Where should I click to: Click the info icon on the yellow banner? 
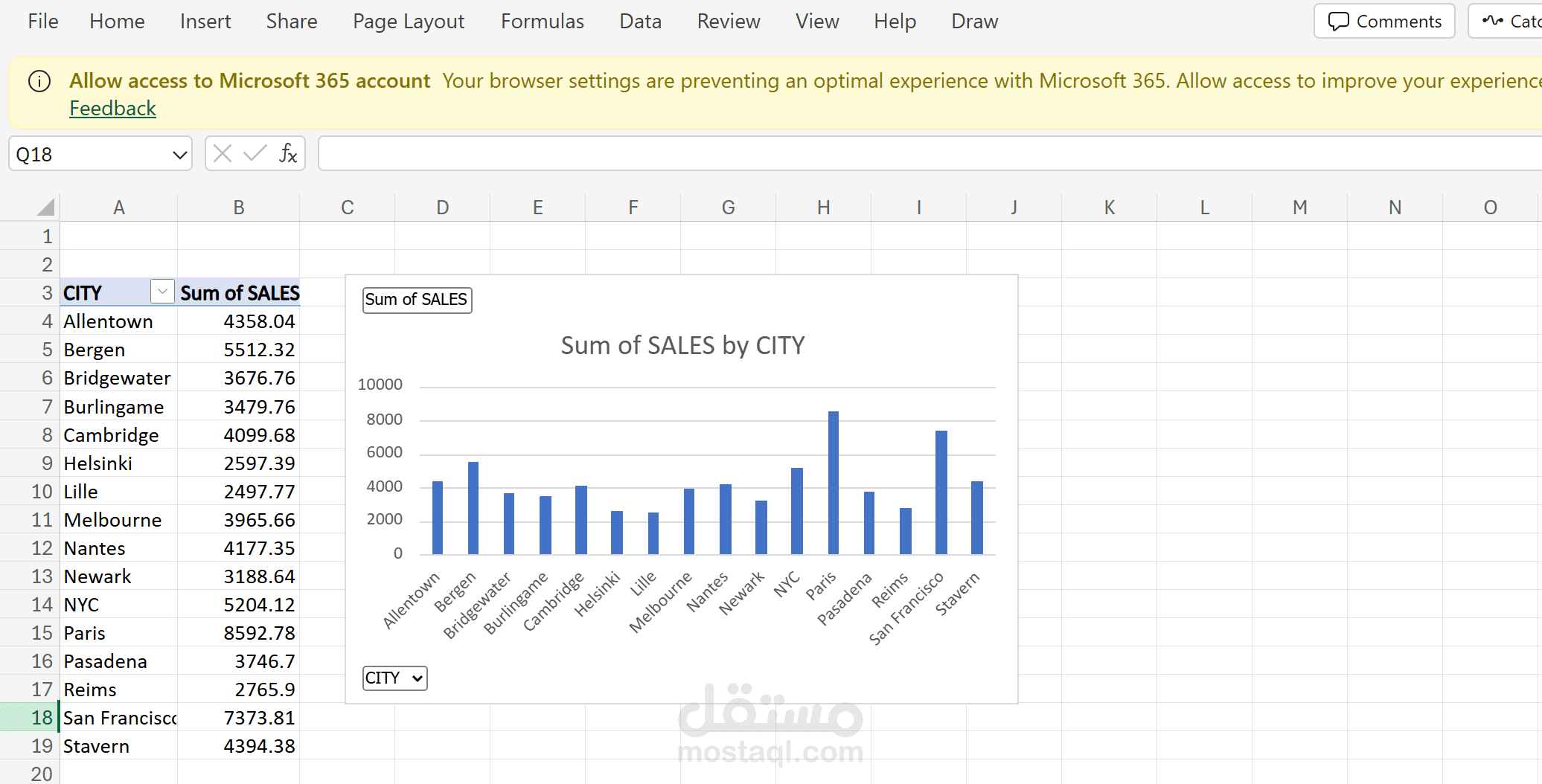39,82
